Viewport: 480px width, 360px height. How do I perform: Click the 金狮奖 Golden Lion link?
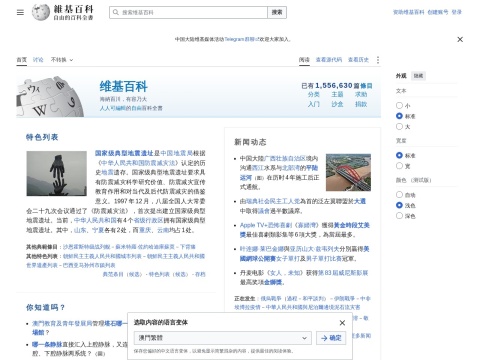coord(272,282)
